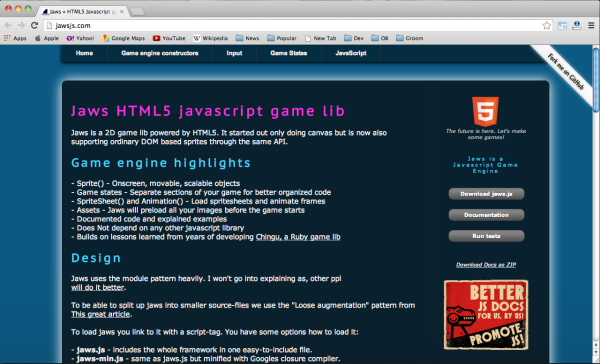Open the YouTube bookmark
The height and width of the screenshot is (364, 600).
click(169, 38)
